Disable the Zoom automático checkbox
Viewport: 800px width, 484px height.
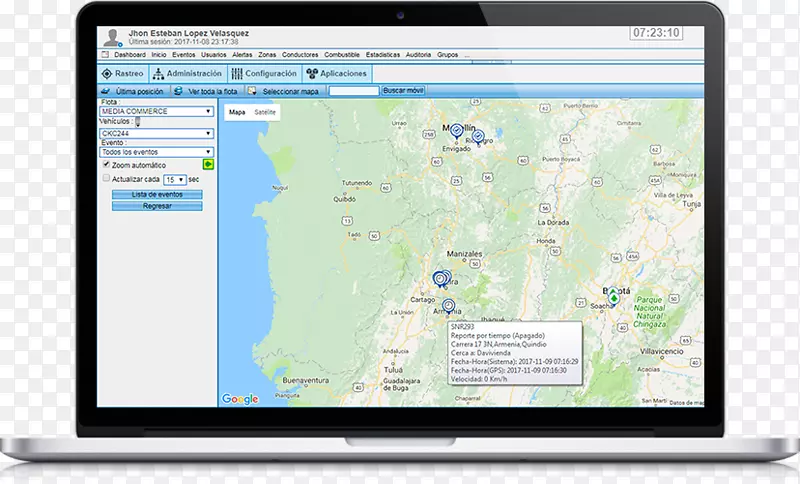pos(107,165)
